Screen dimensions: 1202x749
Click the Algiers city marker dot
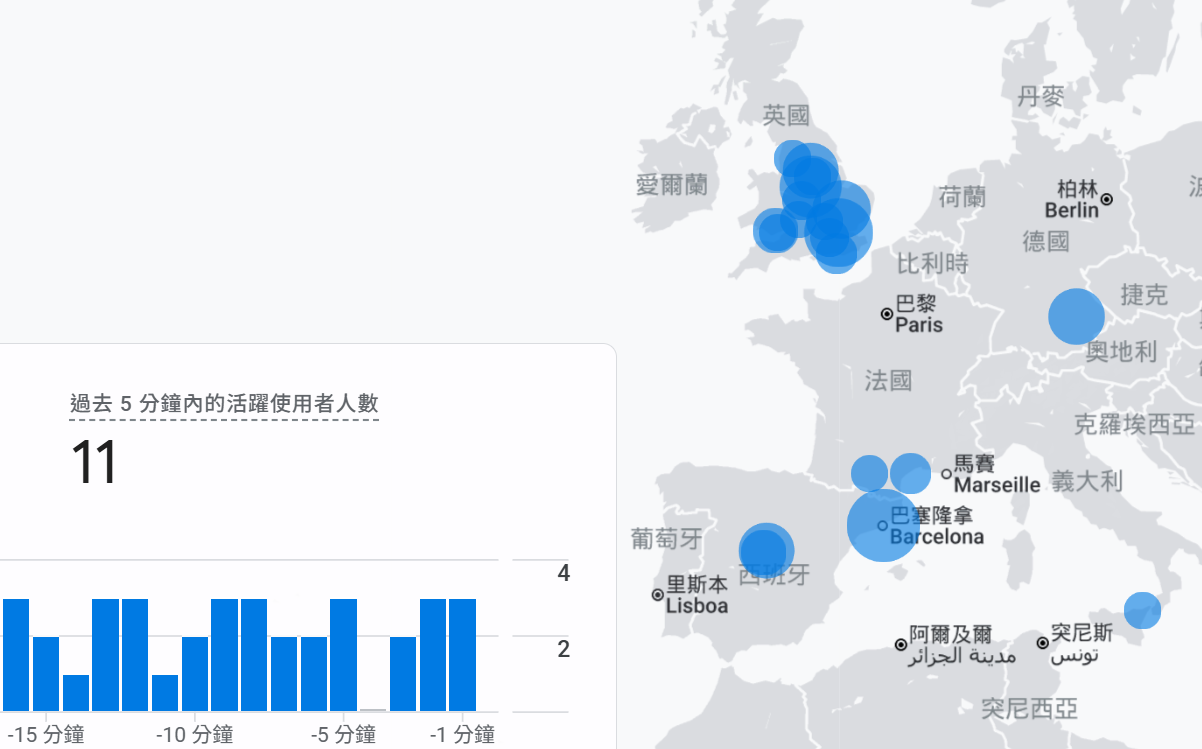[901, 645]
